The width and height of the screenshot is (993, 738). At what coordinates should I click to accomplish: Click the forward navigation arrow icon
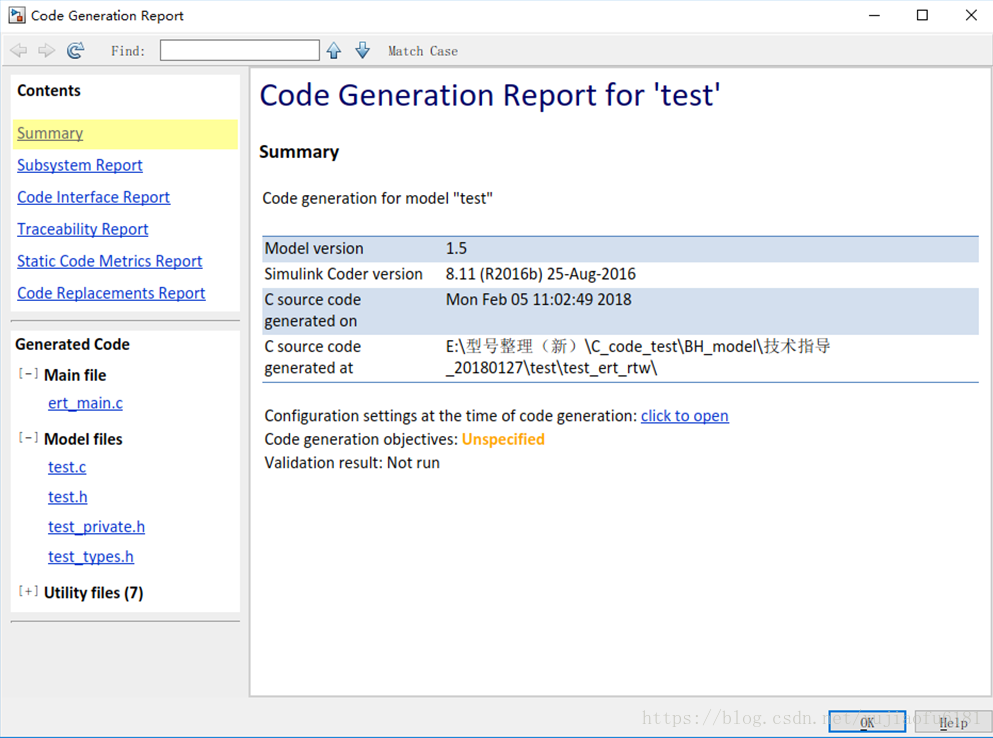[x=46, y=51]
